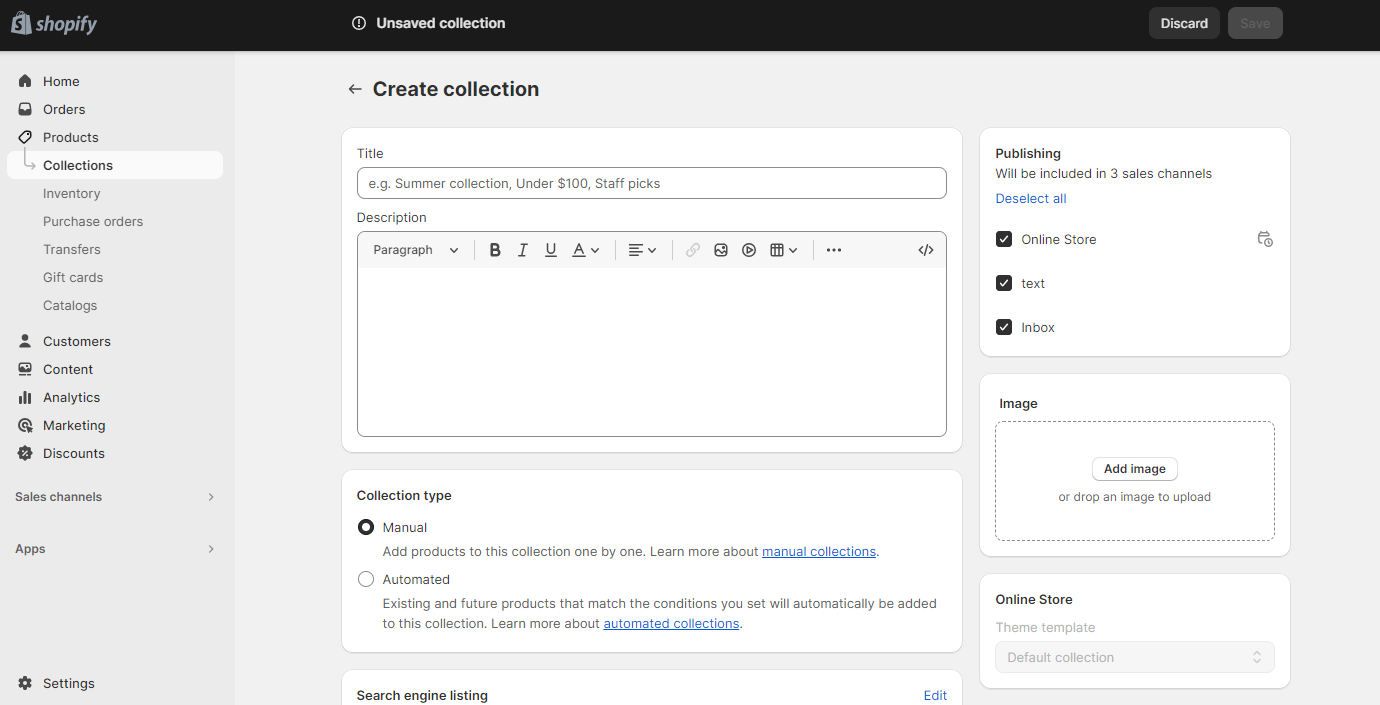Insert a video into the description

click(749, 249)
